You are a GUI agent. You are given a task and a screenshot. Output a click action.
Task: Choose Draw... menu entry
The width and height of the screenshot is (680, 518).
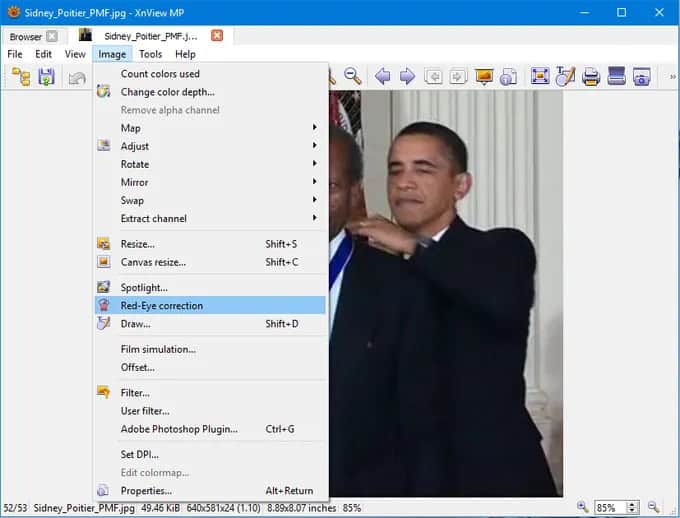(210, 324)
